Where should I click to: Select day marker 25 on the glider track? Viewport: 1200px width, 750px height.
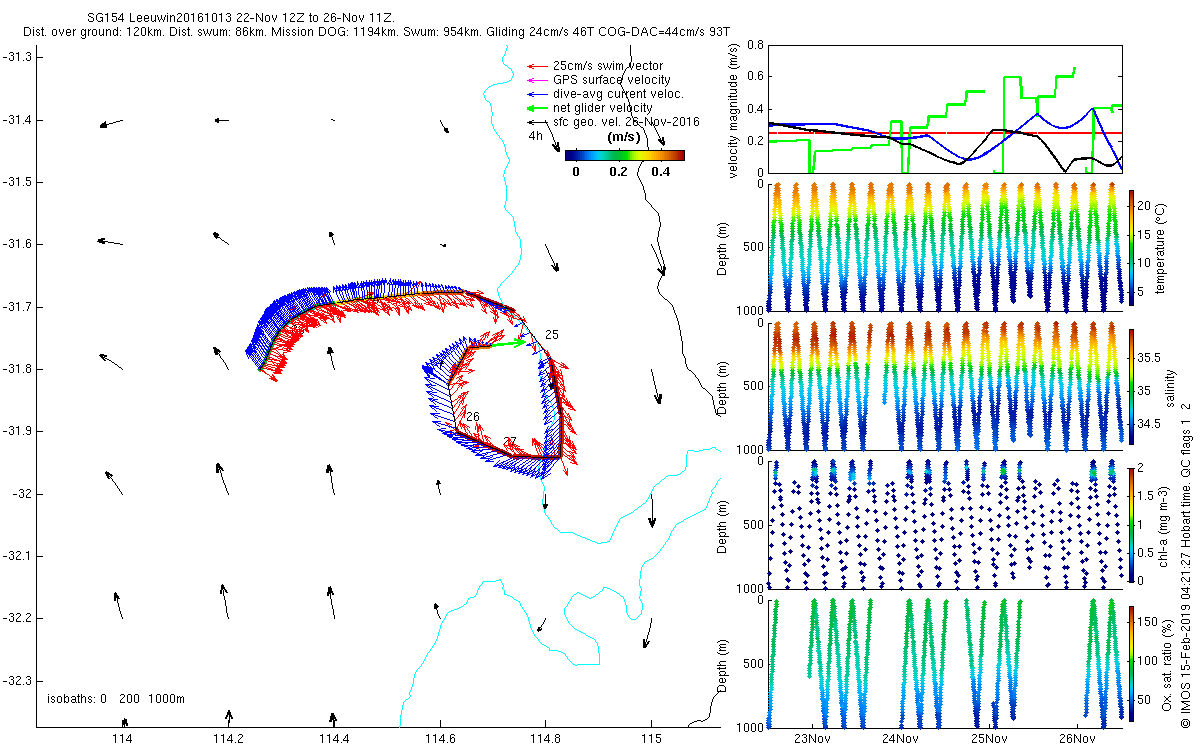pyautogui.click(x=551, y=334)
